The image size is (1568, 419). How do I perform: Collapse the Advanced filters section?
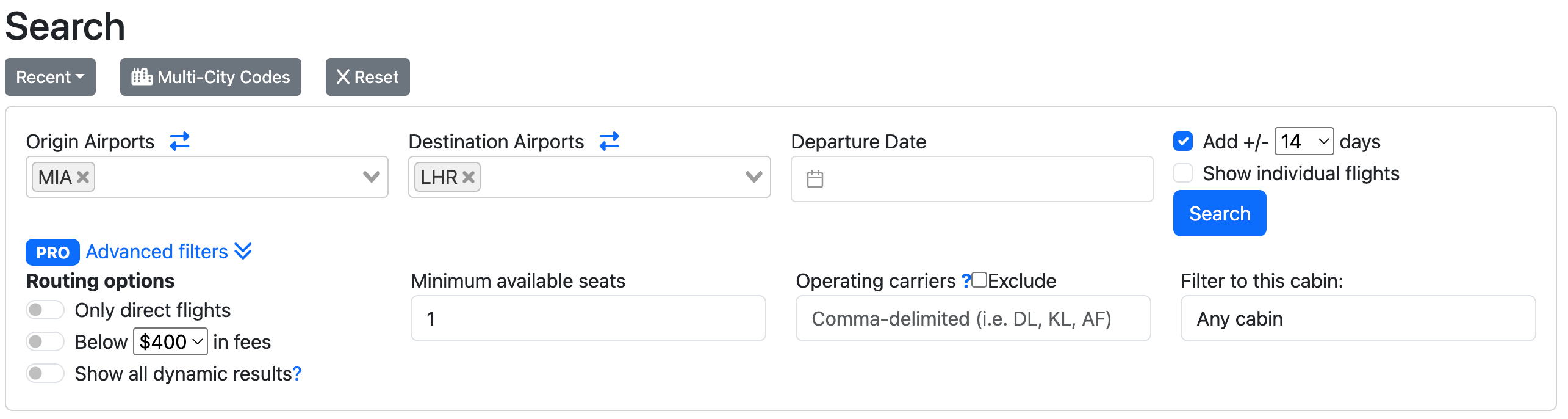(x=169, y=252)
